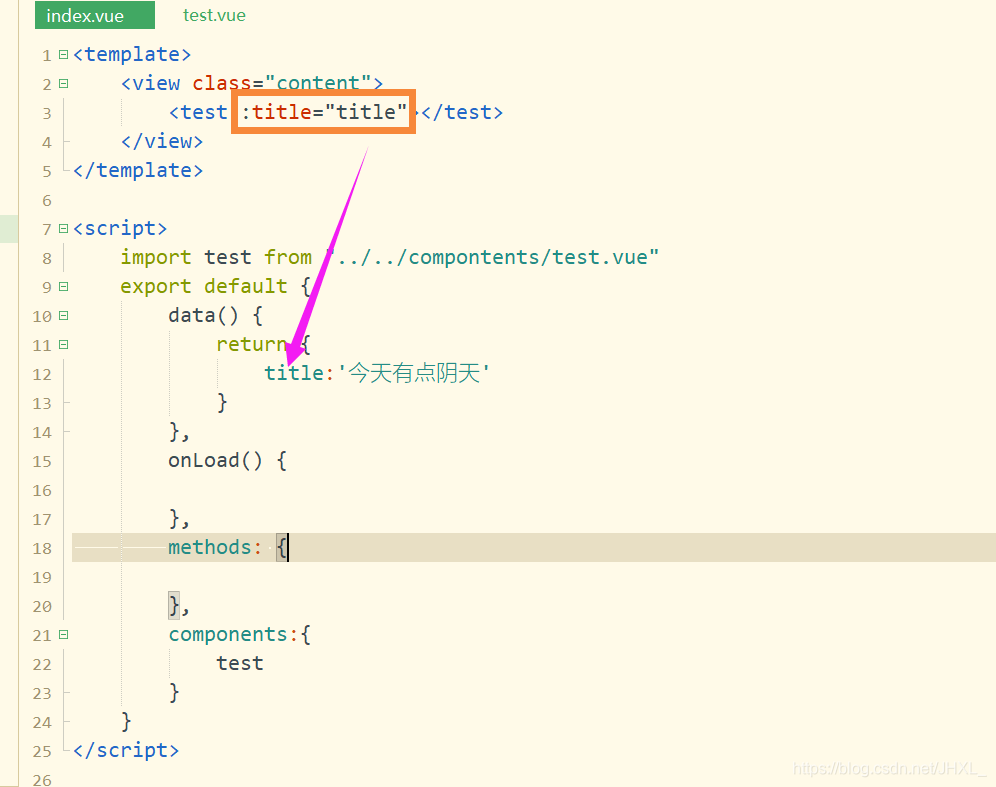Click the closing </test> tag

(x=462, y=112)
